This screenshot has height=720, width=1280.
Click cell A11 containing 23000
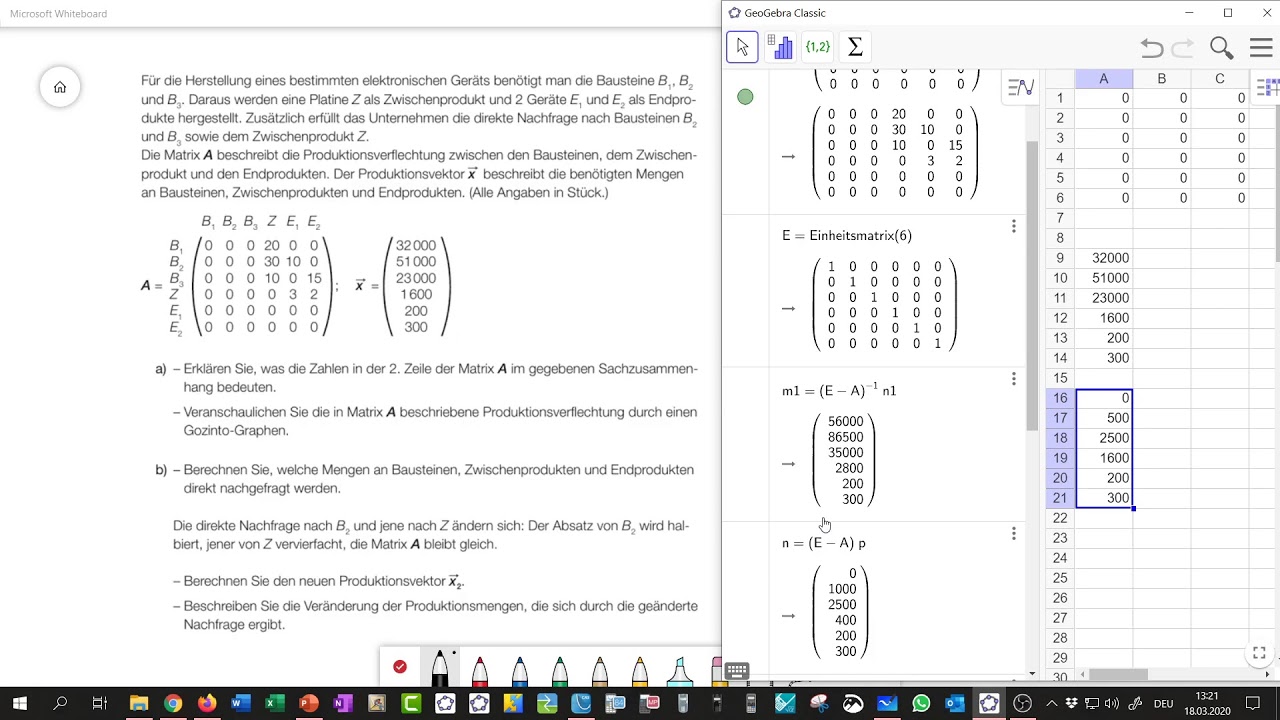(x=1104, y=298)
